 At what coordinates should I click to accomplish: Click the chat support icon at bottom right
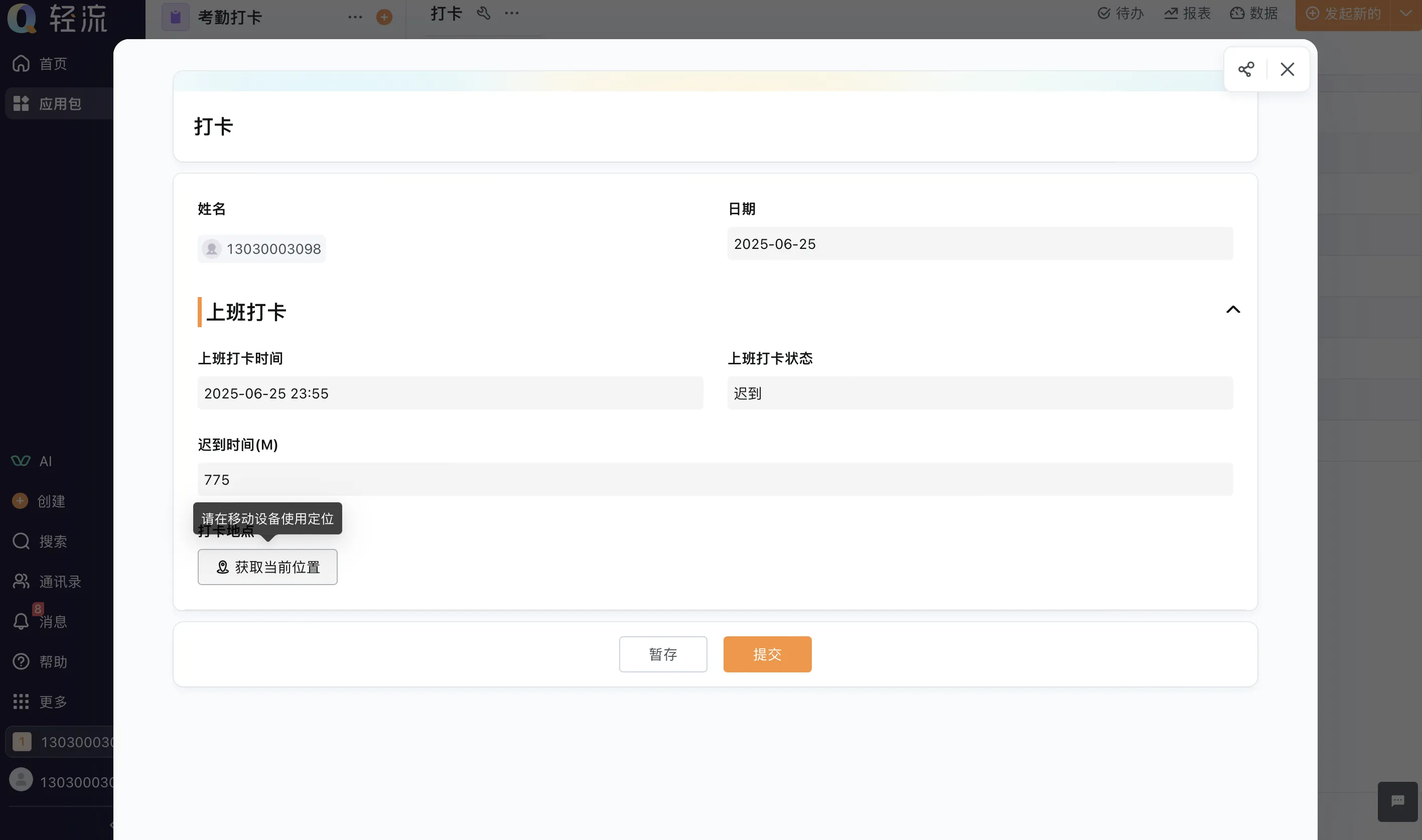pyautogui.click(x=1397, y=801)
